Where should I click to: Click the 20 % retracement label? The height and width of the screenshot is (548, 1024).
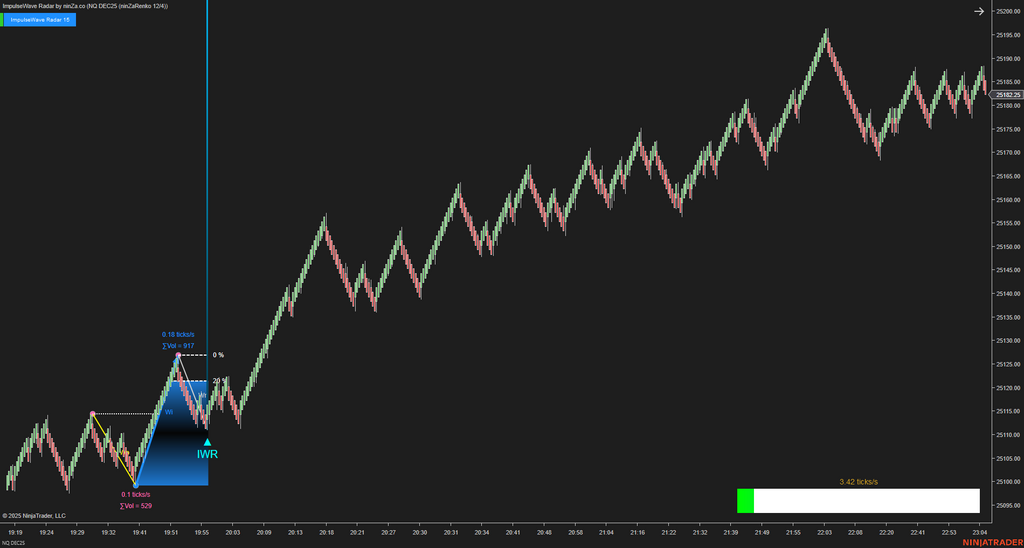(x=218, y=380)
